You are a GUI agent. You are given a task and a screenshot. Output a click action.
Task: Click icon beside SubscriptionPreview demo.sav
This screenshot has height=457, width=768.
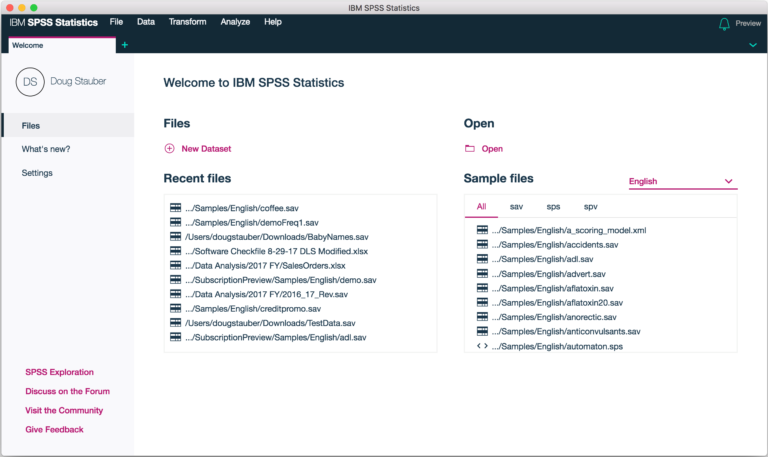(175, 280)
